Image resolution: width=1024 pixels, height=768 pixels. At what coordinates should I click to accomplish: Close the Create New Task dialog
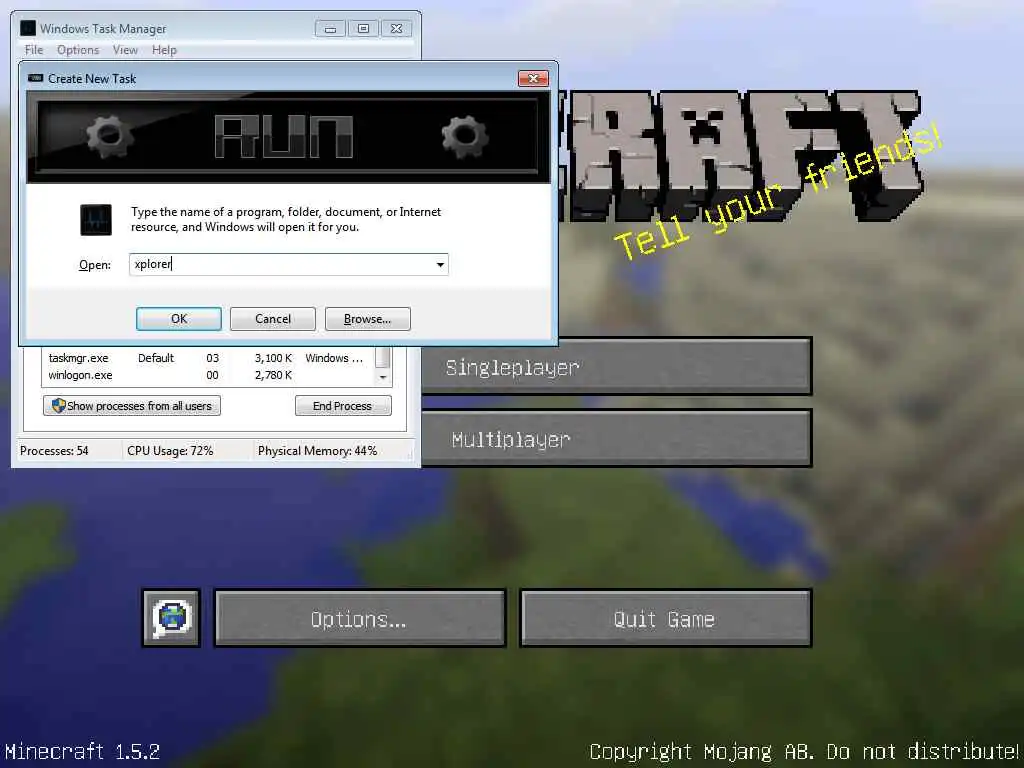[533, 78]
